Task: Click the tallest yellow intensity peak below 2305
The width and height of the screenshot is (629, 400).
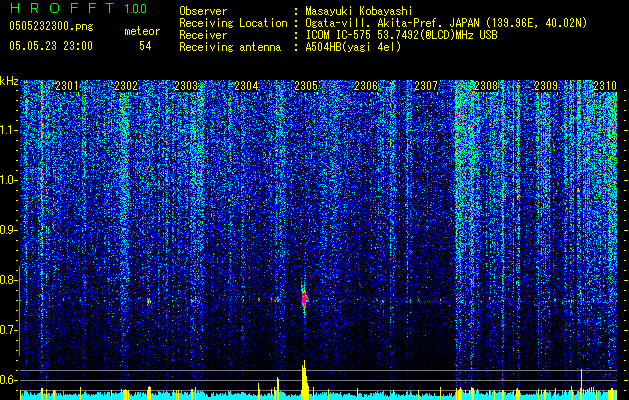Action: [304, 380]
